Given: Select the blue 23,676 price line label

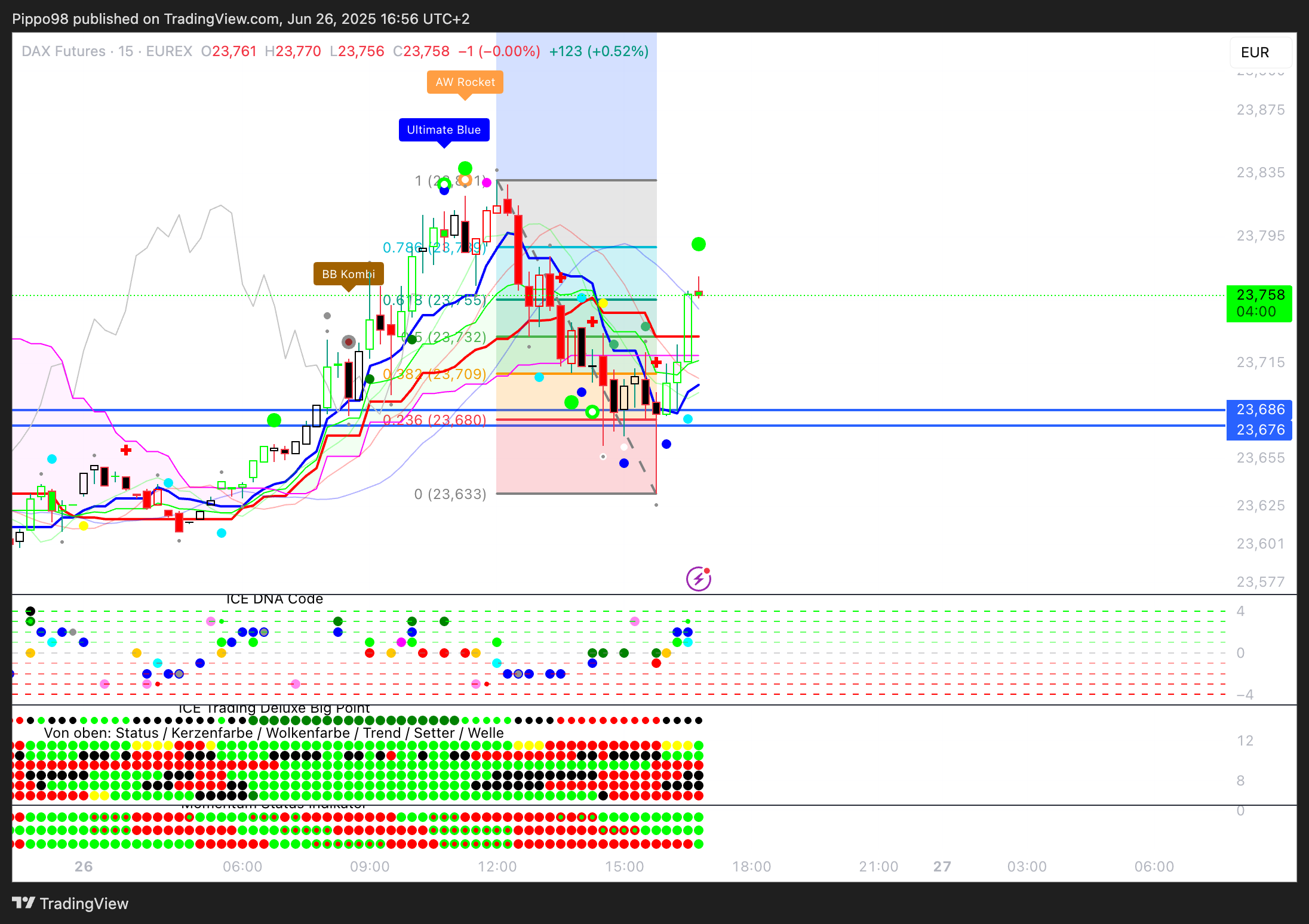Looking at the screenshot, I should [1259, 430].
